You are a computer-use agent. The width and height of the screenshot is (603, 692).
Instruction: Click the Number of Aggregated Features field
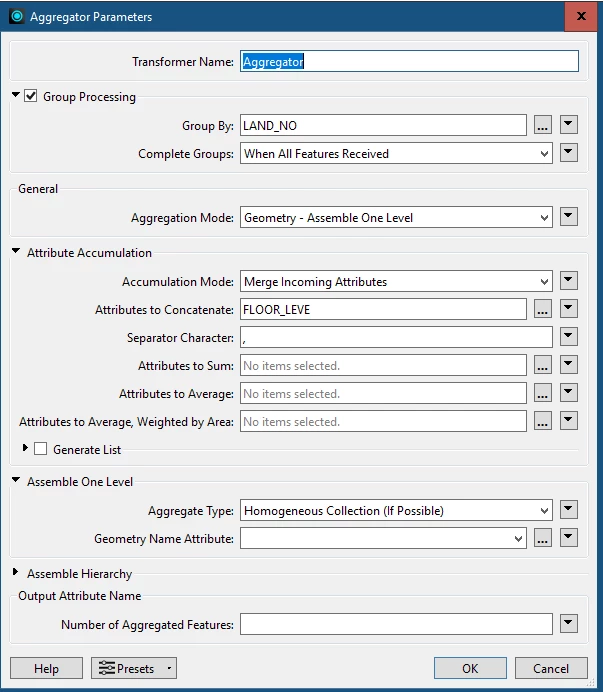tap(396, 624)
